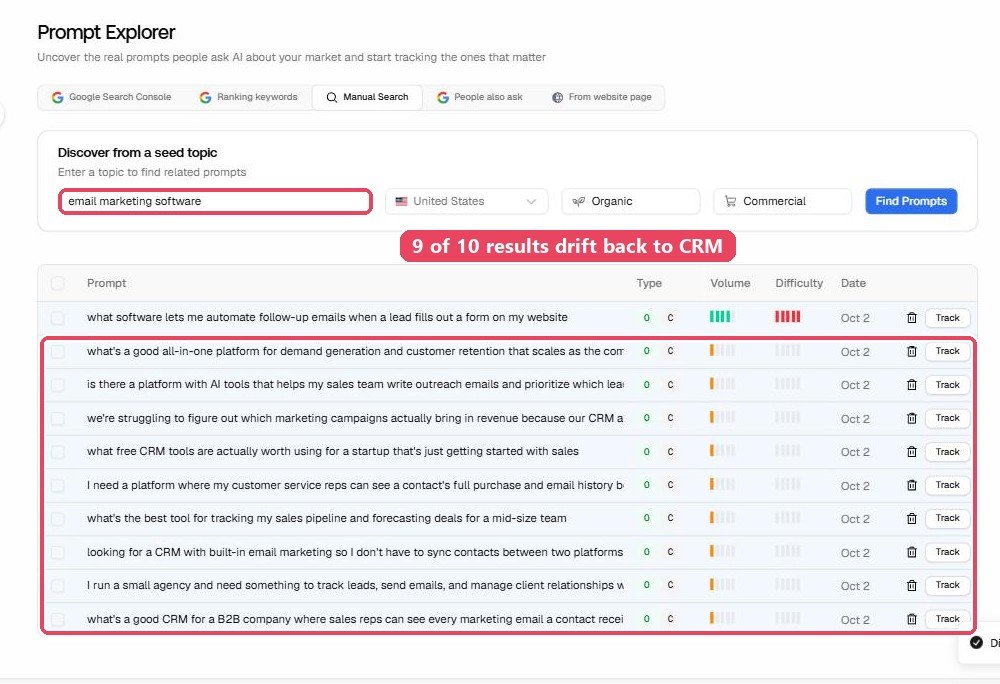
Task: Click trash icon for 'struggling to figure out' row
Action: [x=911, y=418]
